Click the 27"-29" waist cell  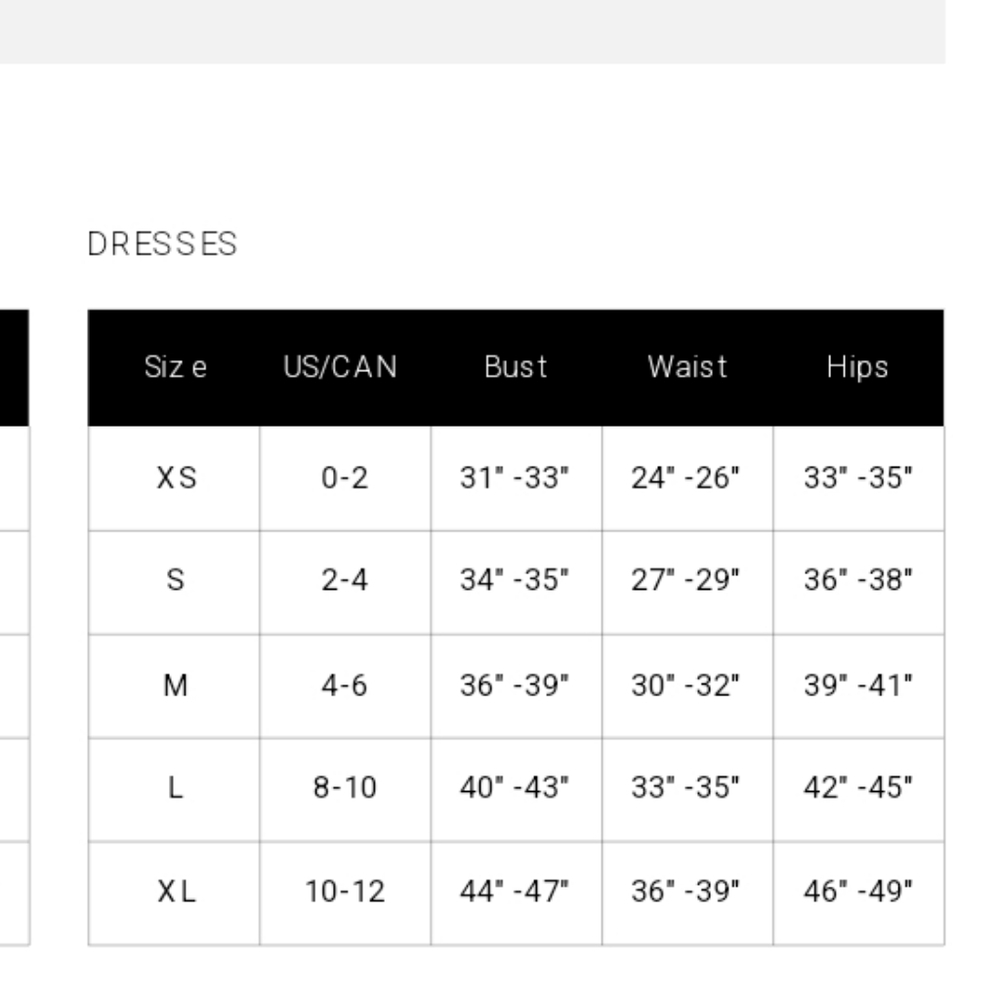point(688,582)
